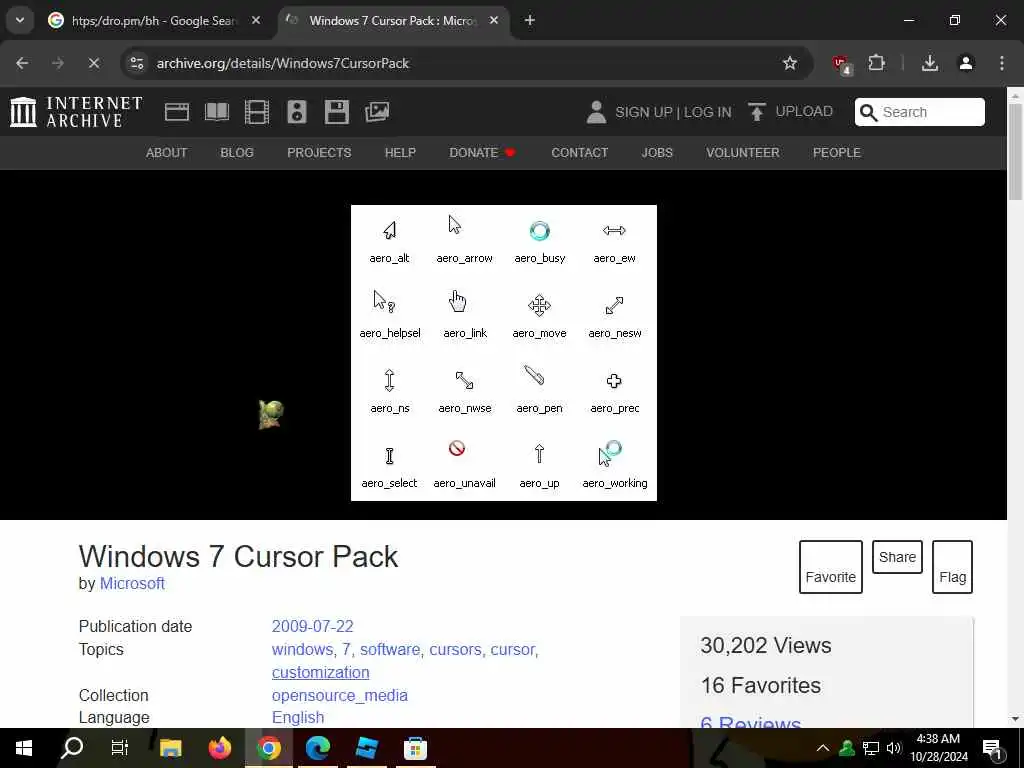Click the Favorite button

pyautogui.click(x=831, y=567)
